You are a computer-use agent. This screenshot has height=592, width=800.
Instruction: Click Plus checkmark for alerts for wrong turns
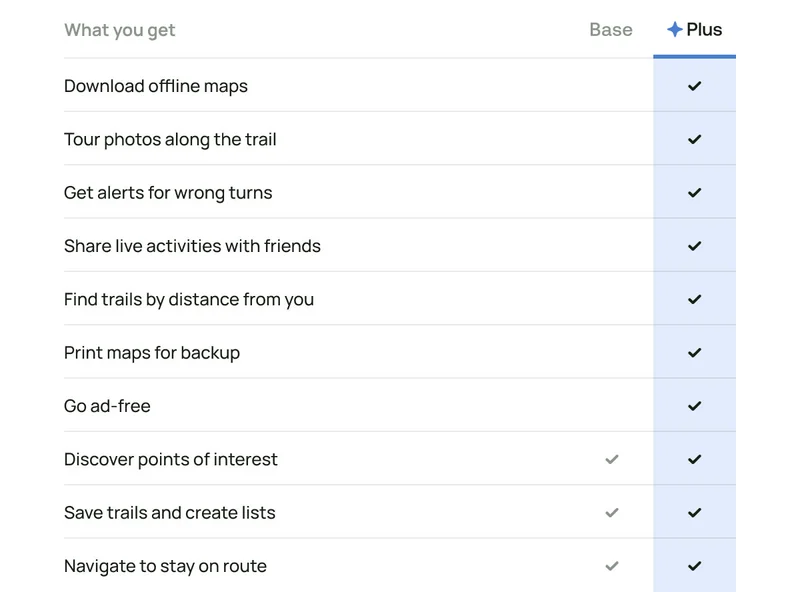tap(694, 192)
